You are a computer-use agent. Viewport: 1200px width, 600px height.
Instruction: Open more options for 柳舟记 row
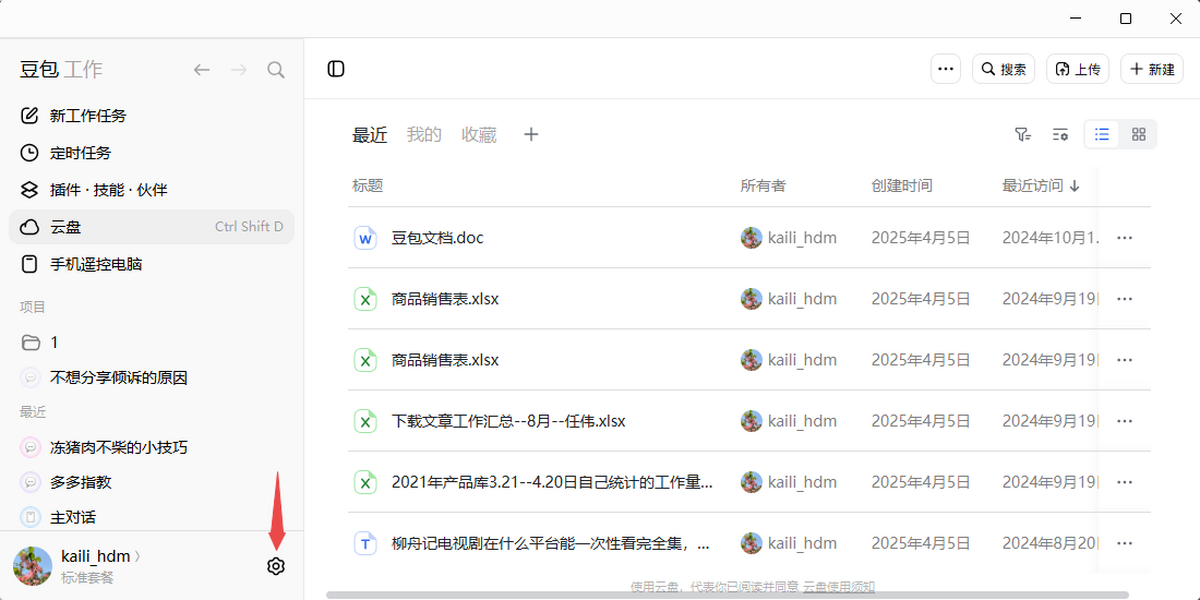coord(1124,543)
